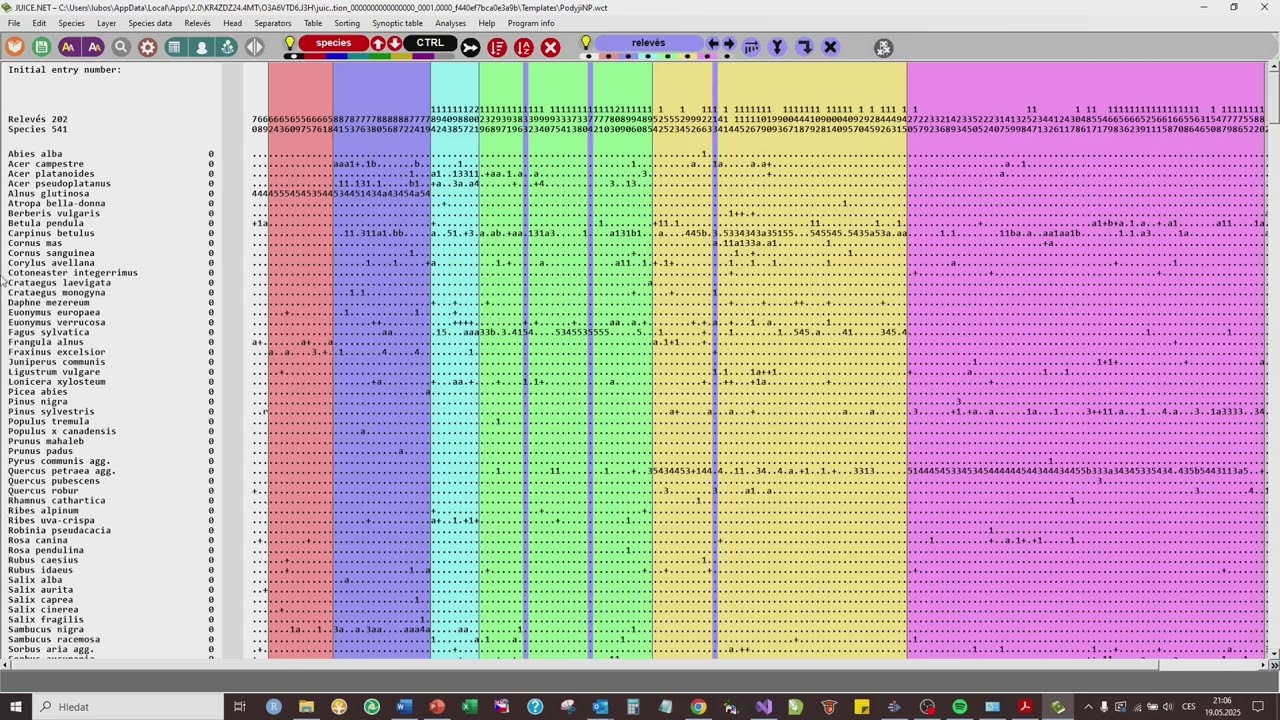Click the green save icon
1280x720 pixels.
coord(41,47)
